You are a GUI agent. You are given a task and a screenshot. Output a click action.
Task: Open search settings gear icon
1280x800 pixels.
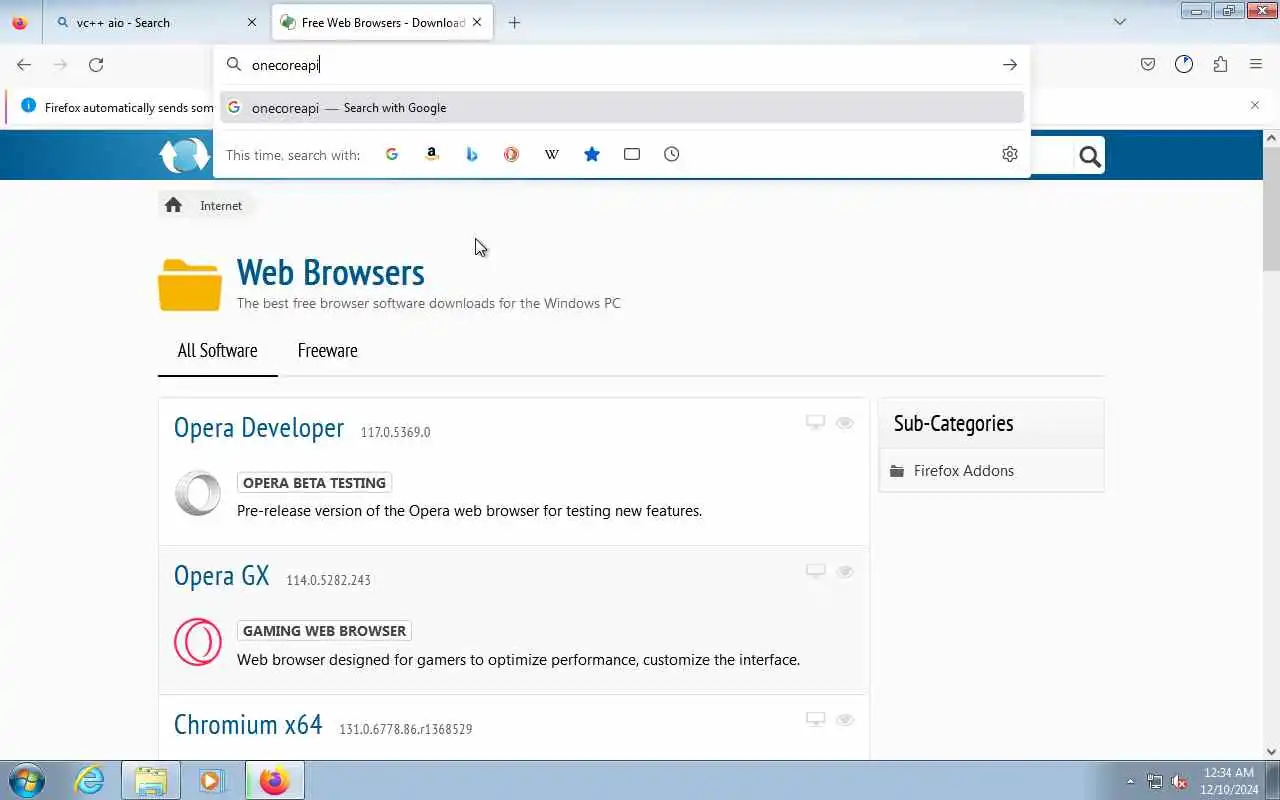(1010, 154)
